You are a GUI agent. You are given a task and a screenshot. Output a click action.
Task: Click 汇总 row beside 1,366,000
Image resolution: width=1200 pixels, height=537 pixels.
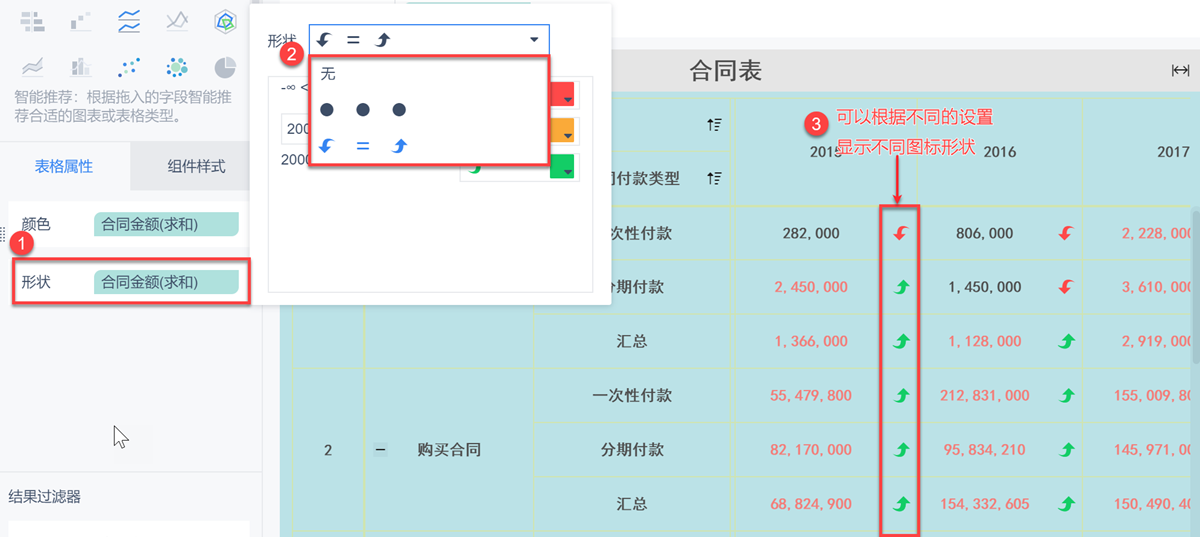pos(632,341)
